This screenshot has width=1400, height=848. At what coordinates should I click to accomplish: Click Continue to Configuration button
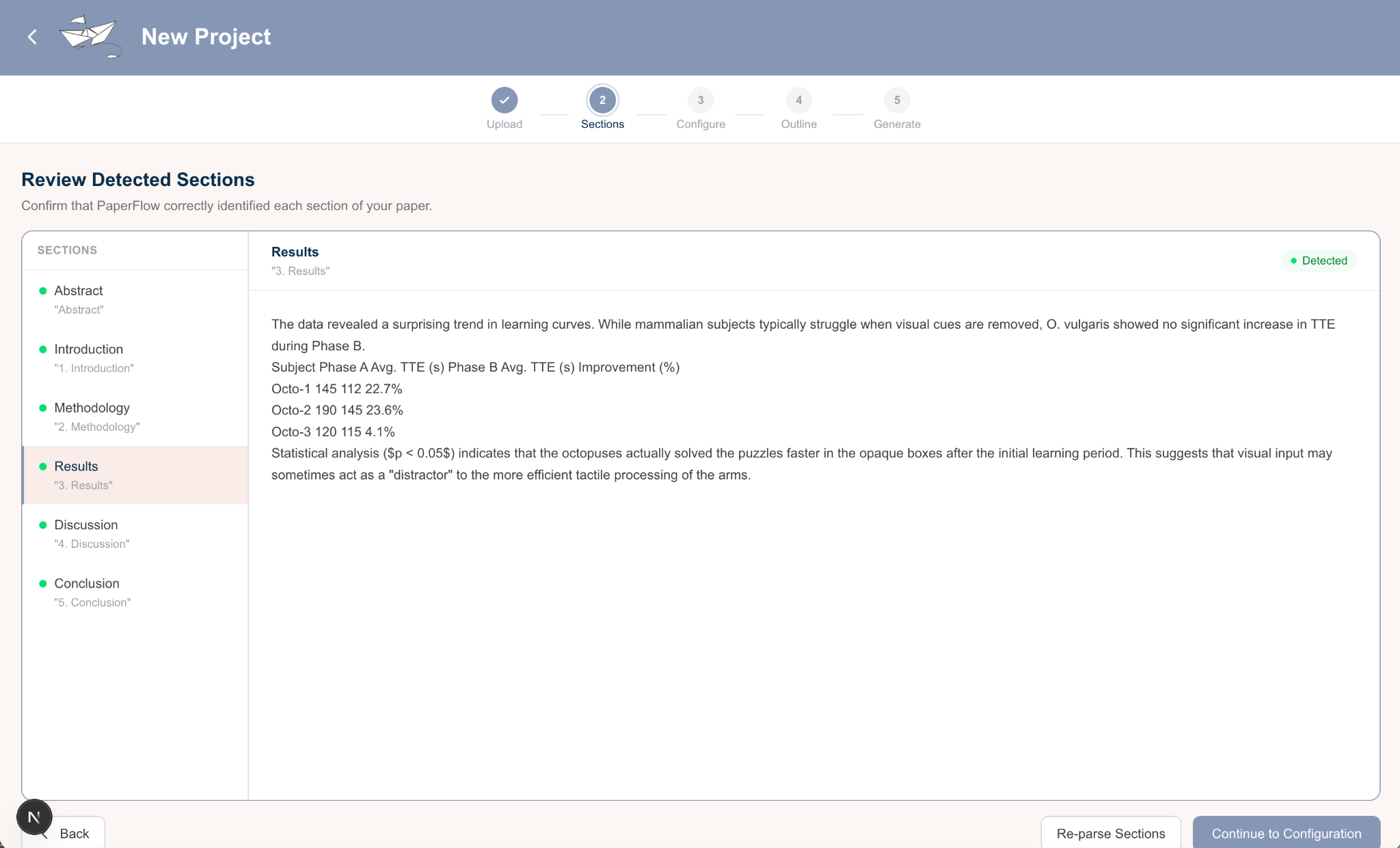point(1286,833)
